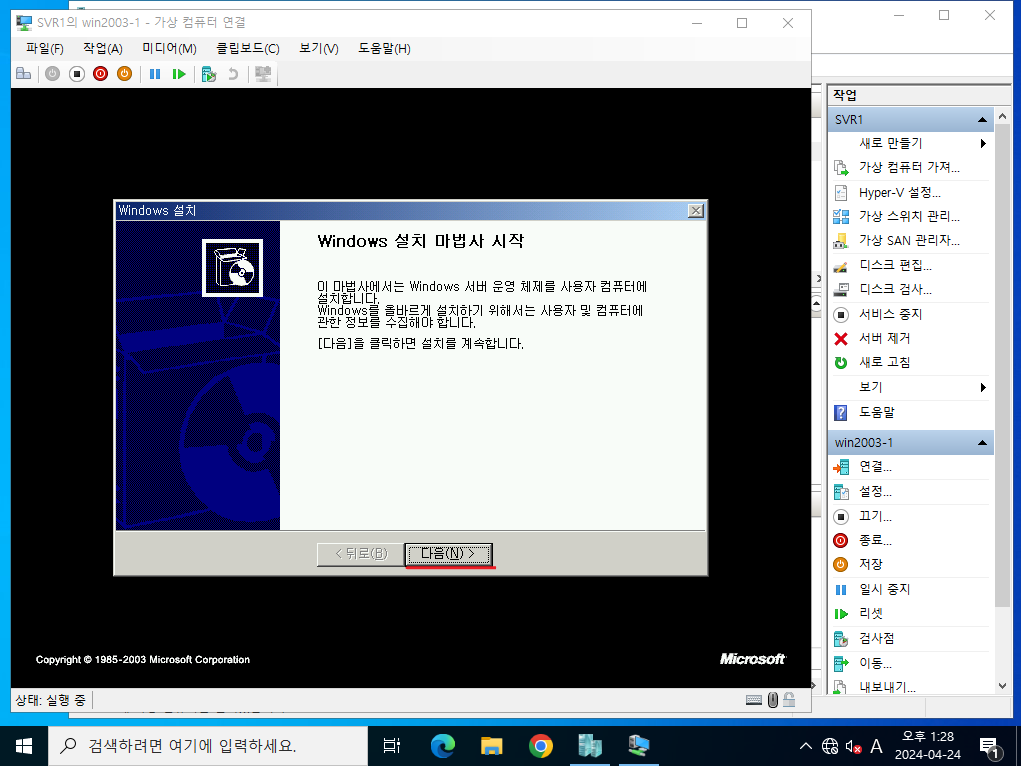
Task: Open the 파일(F) menu
Action: (45, 48)
